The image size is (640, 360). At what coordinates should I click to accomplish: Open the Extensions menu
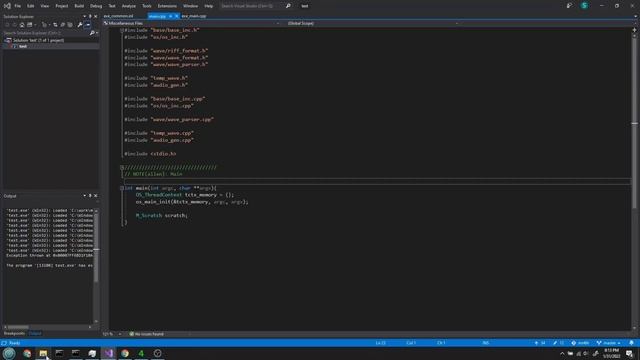[x=167, y=6]
